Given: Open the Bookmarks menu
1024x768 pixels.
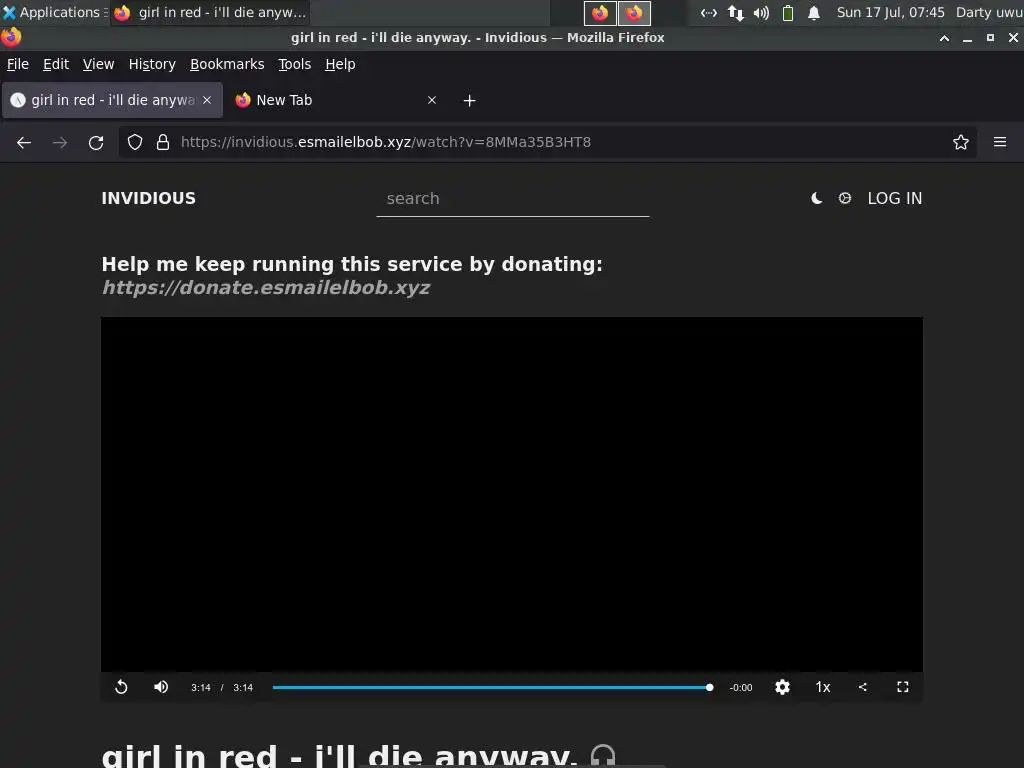Looking at the screenshot, I should pos(227,64).
